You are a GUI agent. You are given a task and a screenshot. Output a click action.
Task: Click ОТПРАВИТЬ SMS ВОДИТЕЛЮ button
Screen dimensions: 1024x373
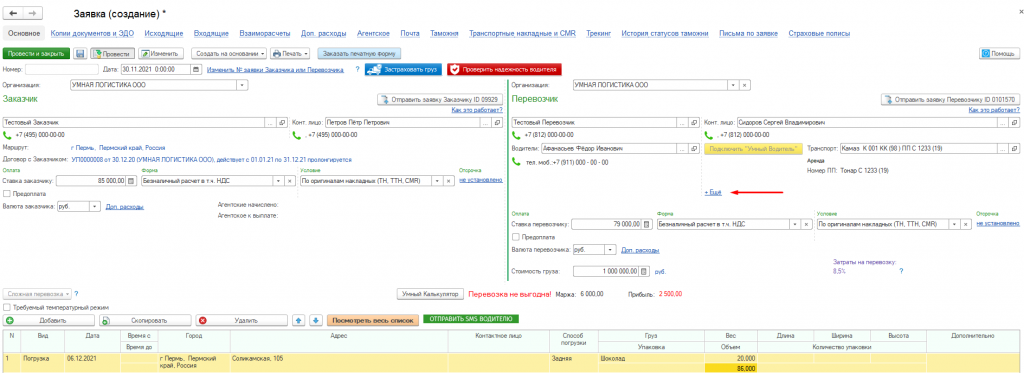(471, 319)
